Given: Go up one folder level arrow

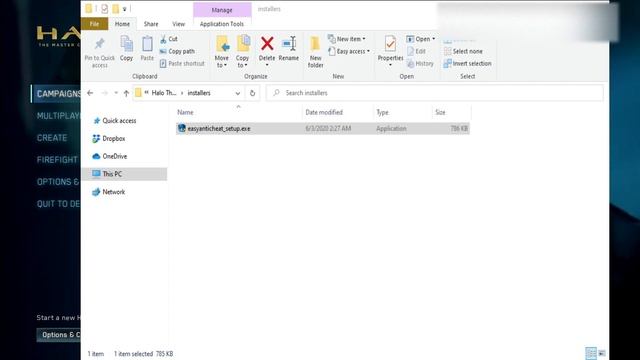Looking at the screenshot, I should coord(126,93).
